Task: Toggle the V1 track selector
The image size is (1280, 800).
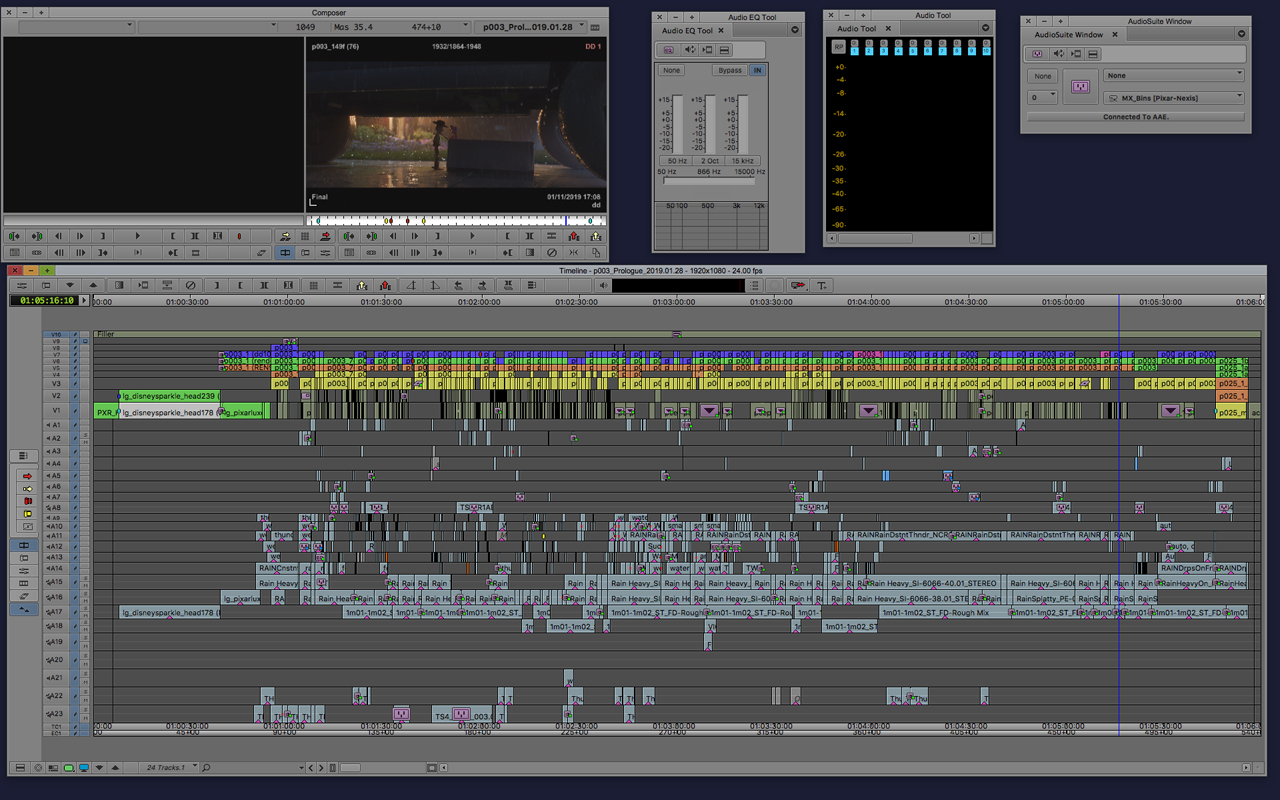Action: click(x=57, y=411)
